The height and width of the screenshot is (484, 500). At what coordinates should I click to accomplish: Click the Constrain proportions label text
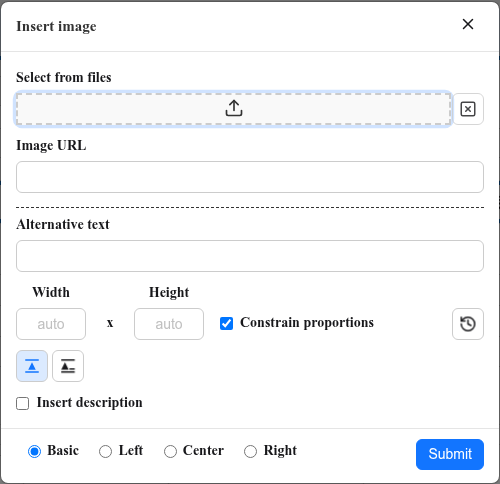(307, 323)
